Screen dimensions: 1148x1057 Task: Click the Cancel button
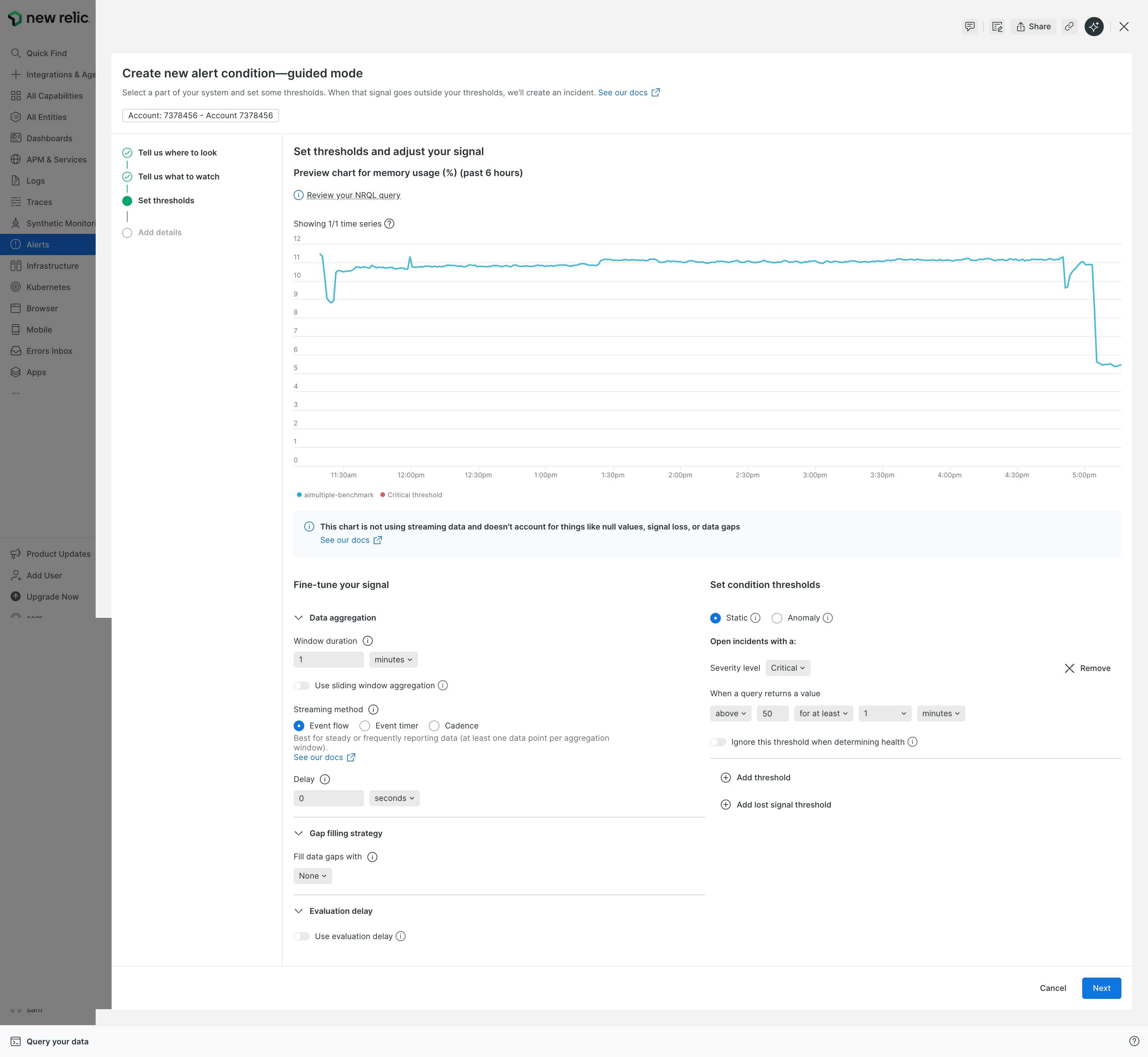point(1052,988)
